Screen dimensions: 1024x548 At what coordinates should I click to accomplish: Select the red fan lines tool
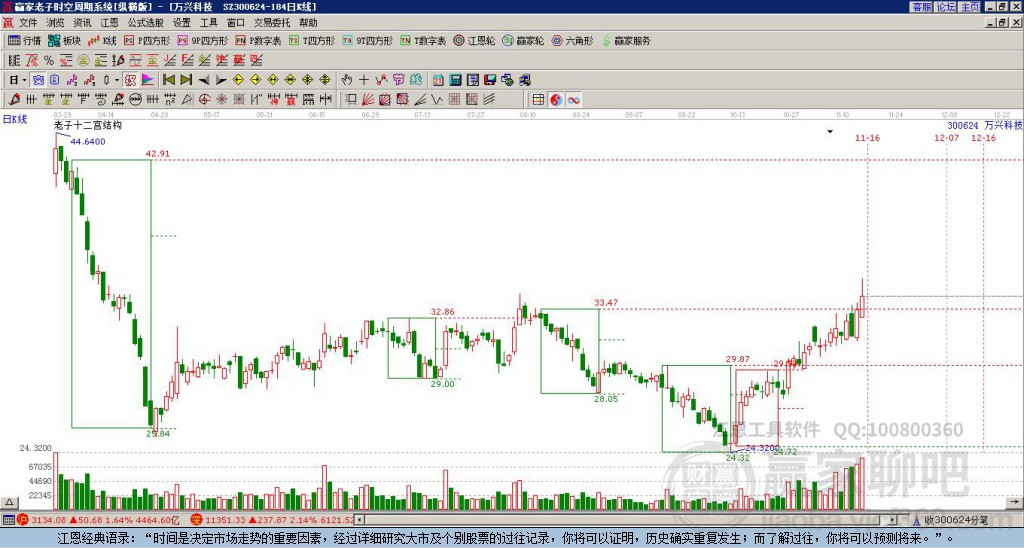click(368, 100)
